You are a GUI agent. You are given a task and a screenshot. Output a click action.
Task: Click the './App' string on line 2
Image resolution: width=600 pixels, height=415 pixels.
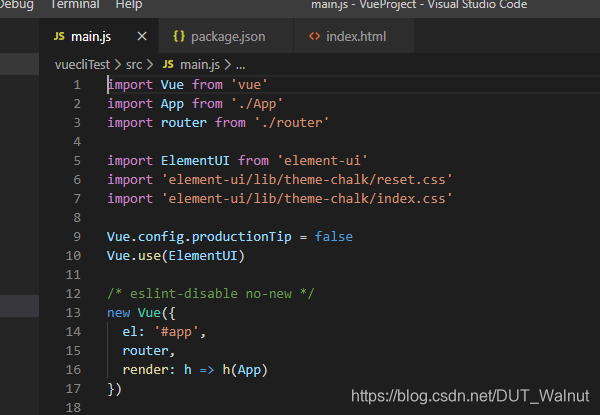pyautogui.click(x=257, y=104)
